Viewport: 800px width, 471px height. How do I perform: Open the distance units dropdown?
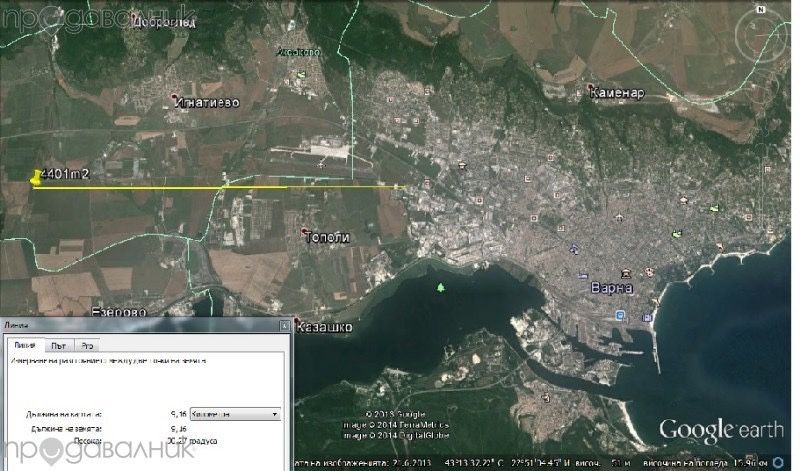(x=235, y=414)
